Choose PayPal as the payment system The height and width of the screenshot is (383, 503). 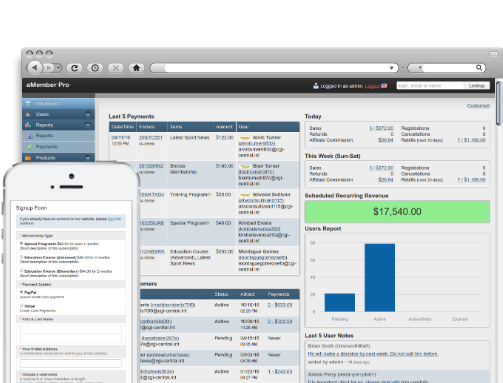coord(21,292)
